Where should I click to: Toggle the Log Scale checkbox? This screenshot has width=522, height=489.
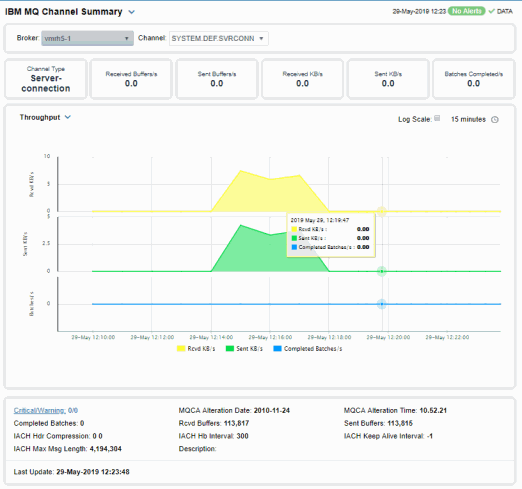point(437,118)
